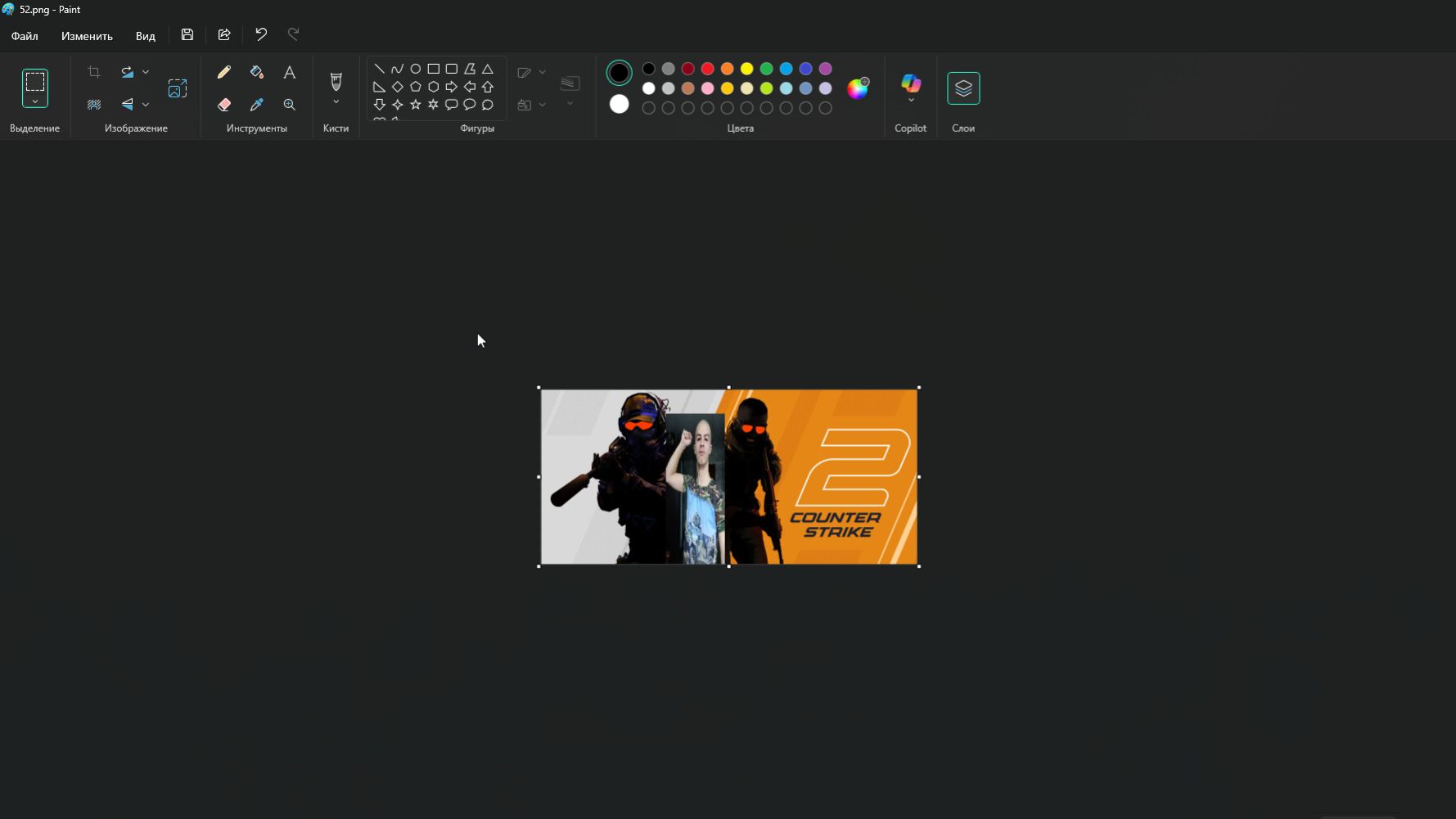Select the Curve shape

tap(397, 69)
